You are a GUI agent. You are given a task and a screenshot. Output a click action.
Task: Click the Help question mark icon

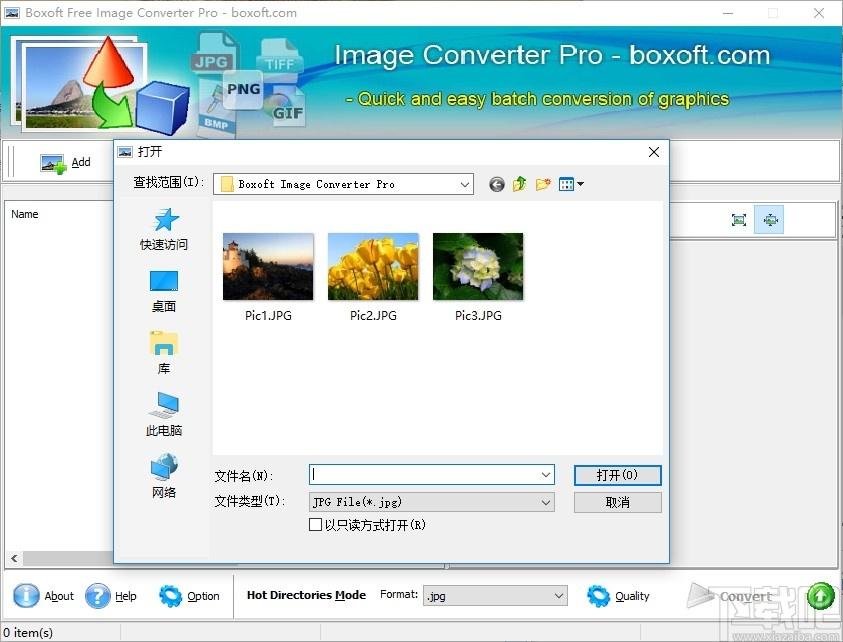[98, 596]
